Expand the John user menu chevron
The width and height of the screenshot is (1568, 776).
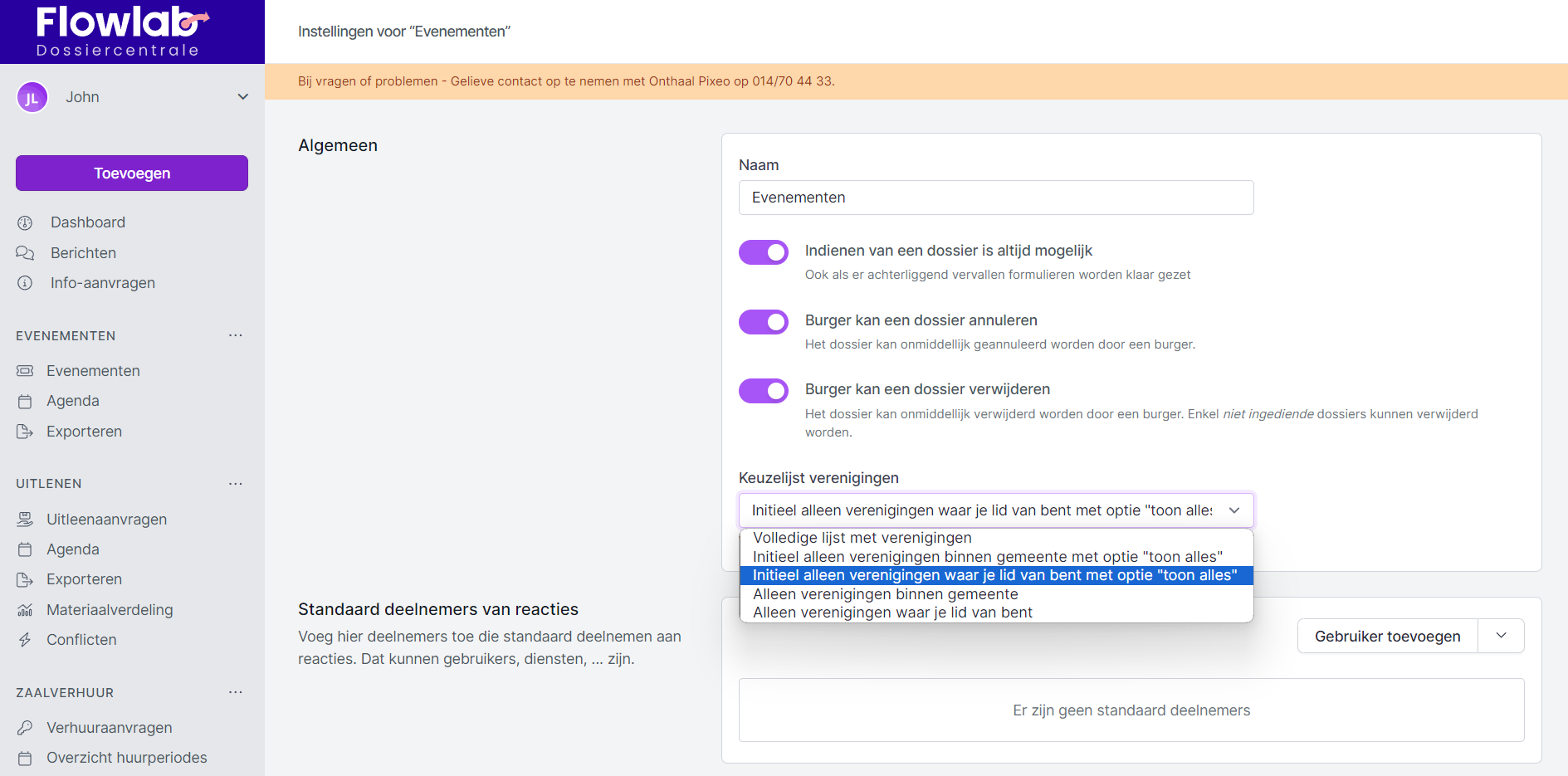tap(242, 97)
